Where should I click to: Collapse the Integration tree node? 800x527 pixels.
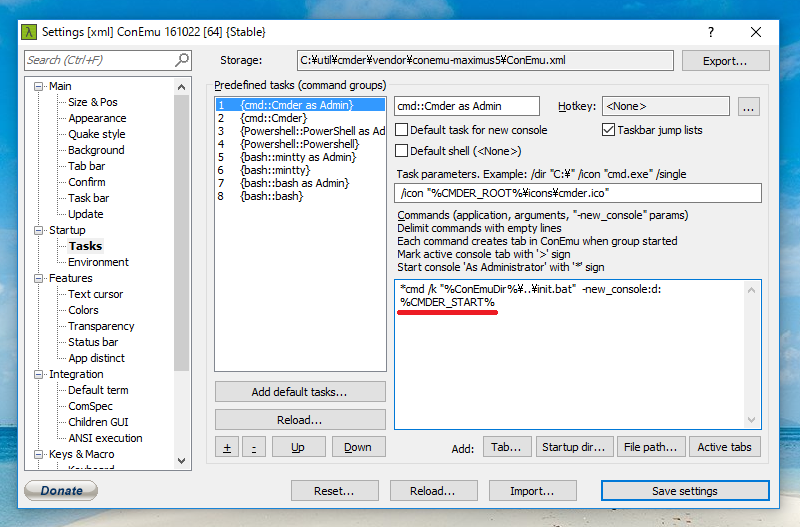(38, 374)
